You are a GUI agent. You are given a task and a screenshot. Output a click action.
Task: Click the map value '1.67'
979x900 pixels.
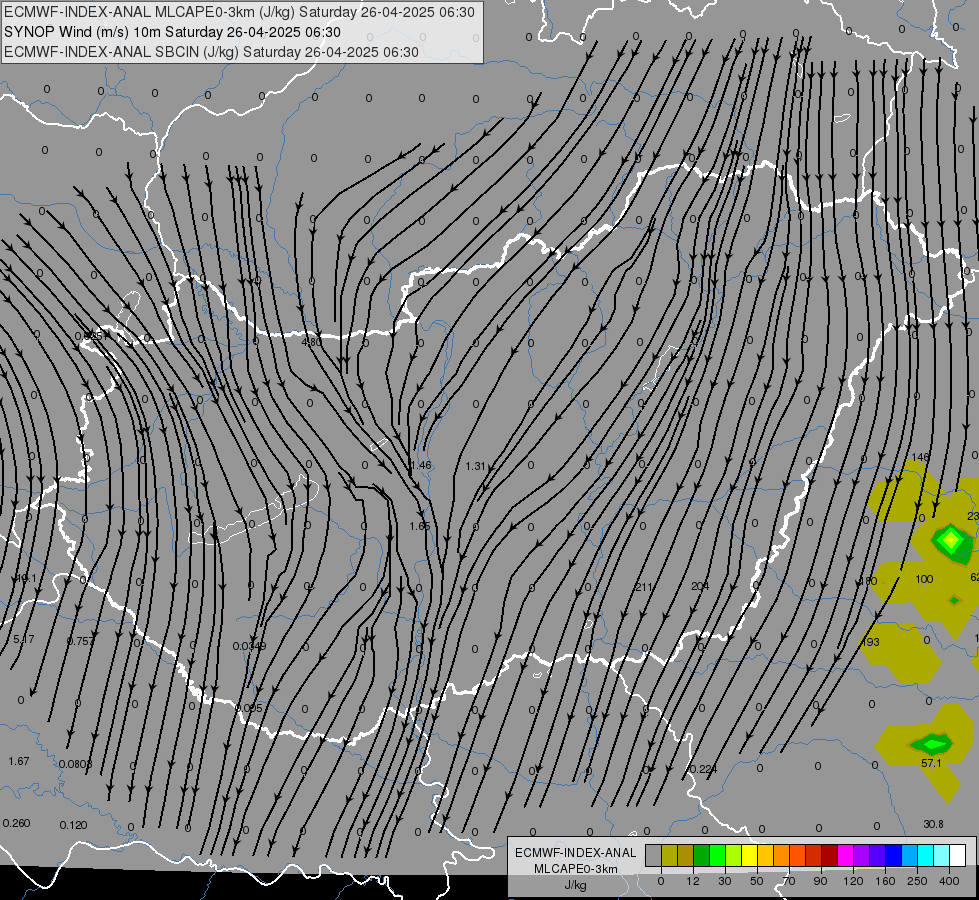19,761
